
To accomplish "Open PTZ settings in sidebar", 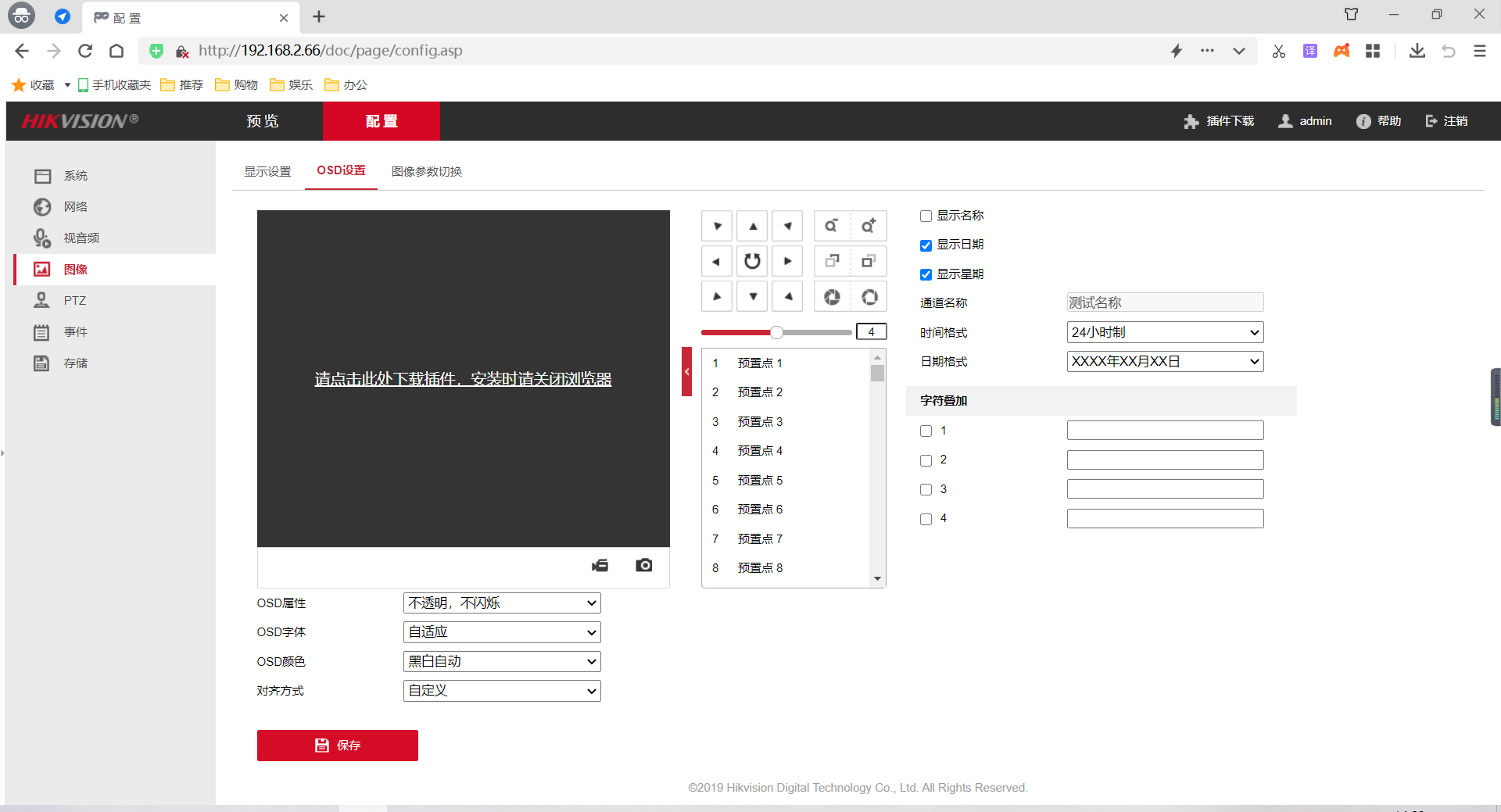I will tap(75, 301).
